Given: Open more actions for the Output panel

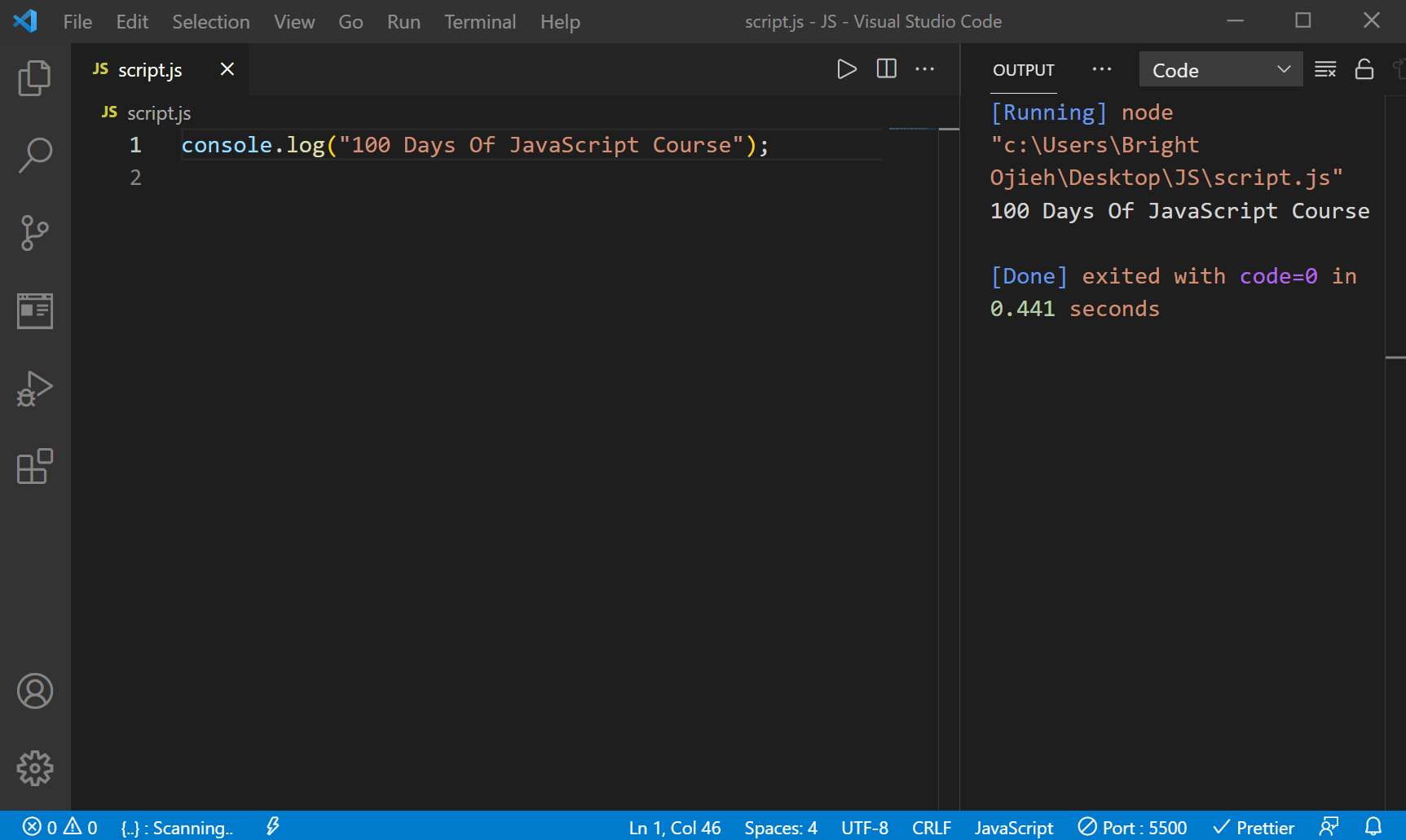Looking at the screenshot, I should pyautogui.click(x=1102, y=68).
